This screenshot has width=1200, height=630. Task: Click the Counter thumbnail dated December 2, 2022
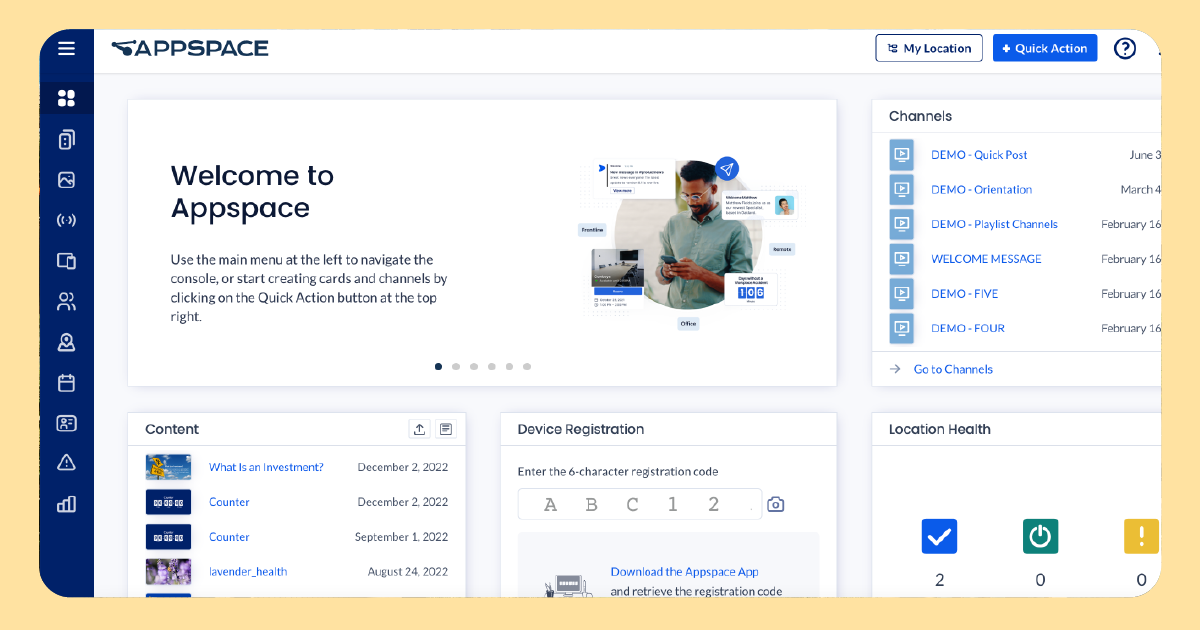click(x=168, y=502)
